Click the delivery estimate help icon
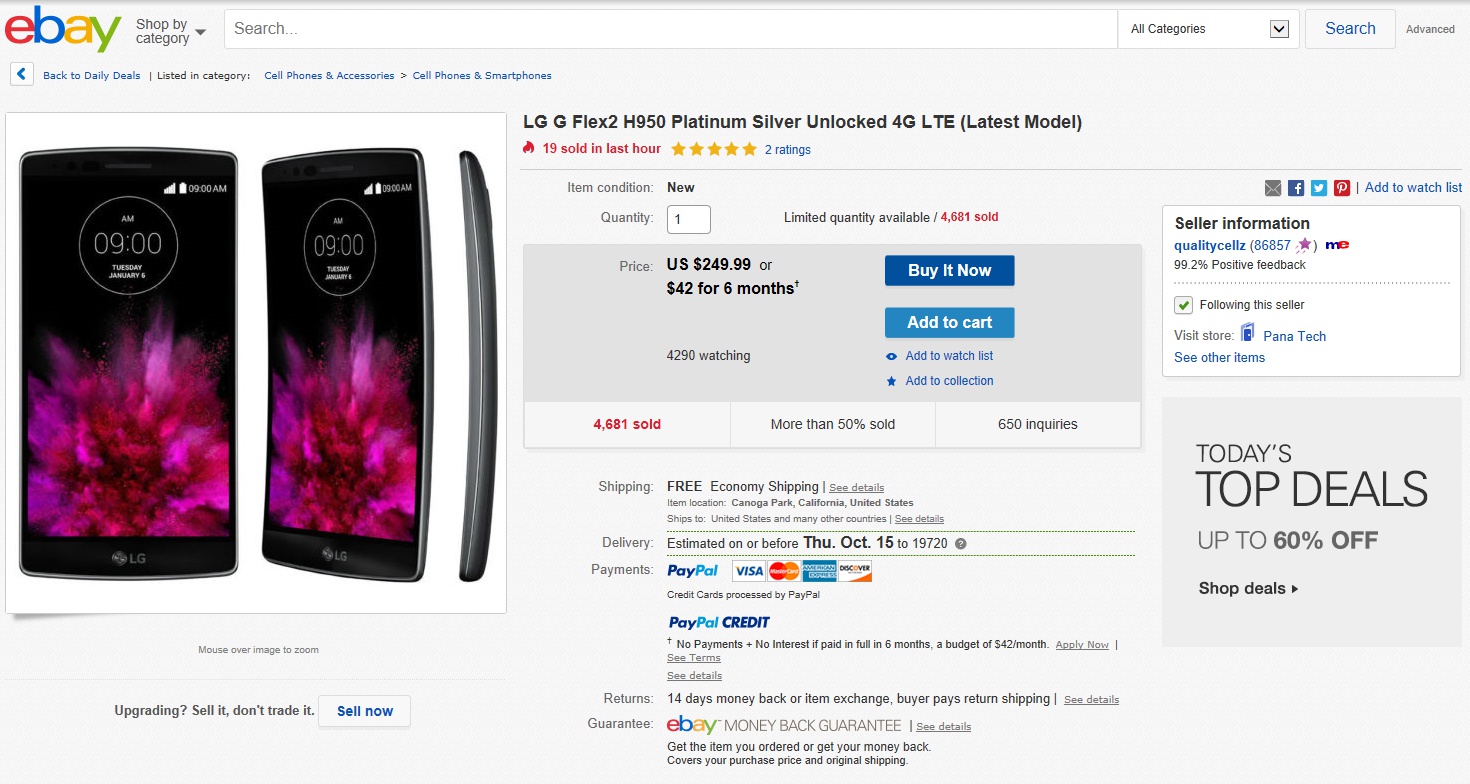This screenshot has width=1470, height=784. point(961,544)
